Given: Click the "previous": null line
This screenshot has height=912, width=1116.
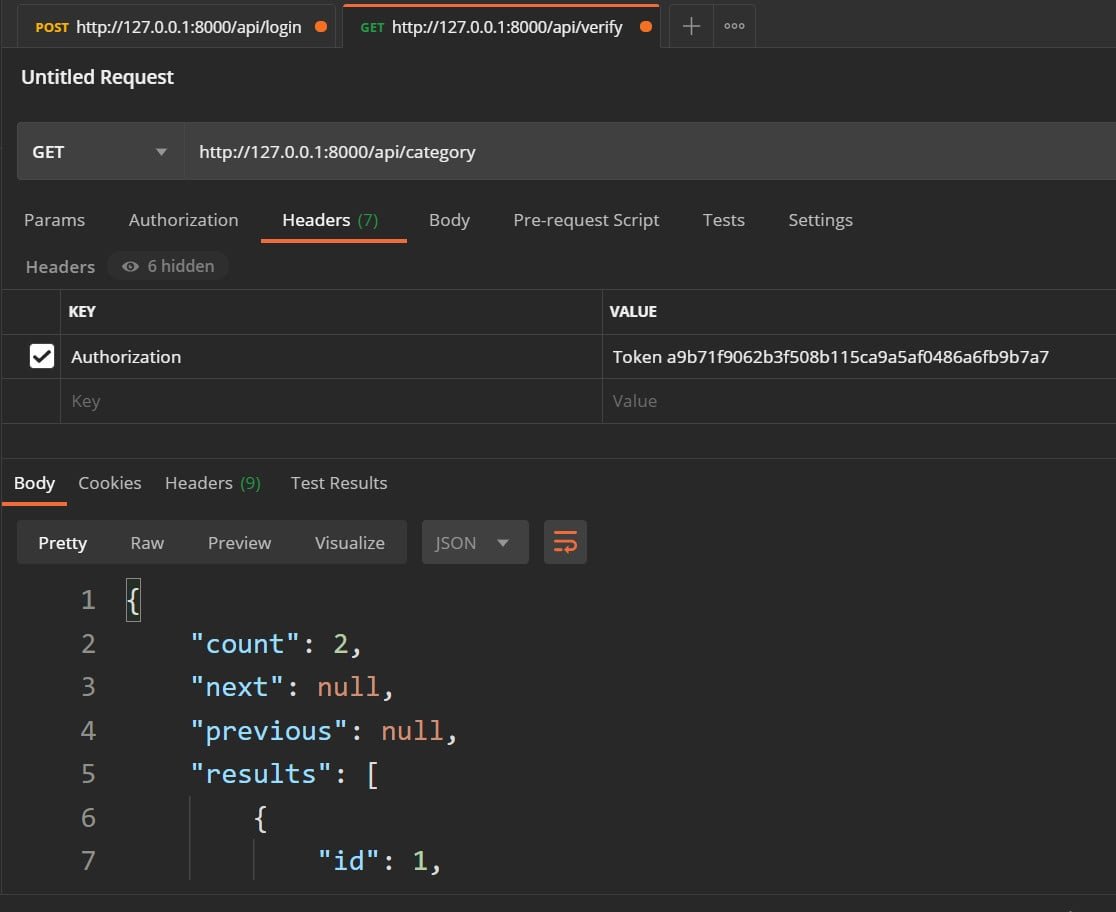Looking at the screenshot, I should pos(324,731).
